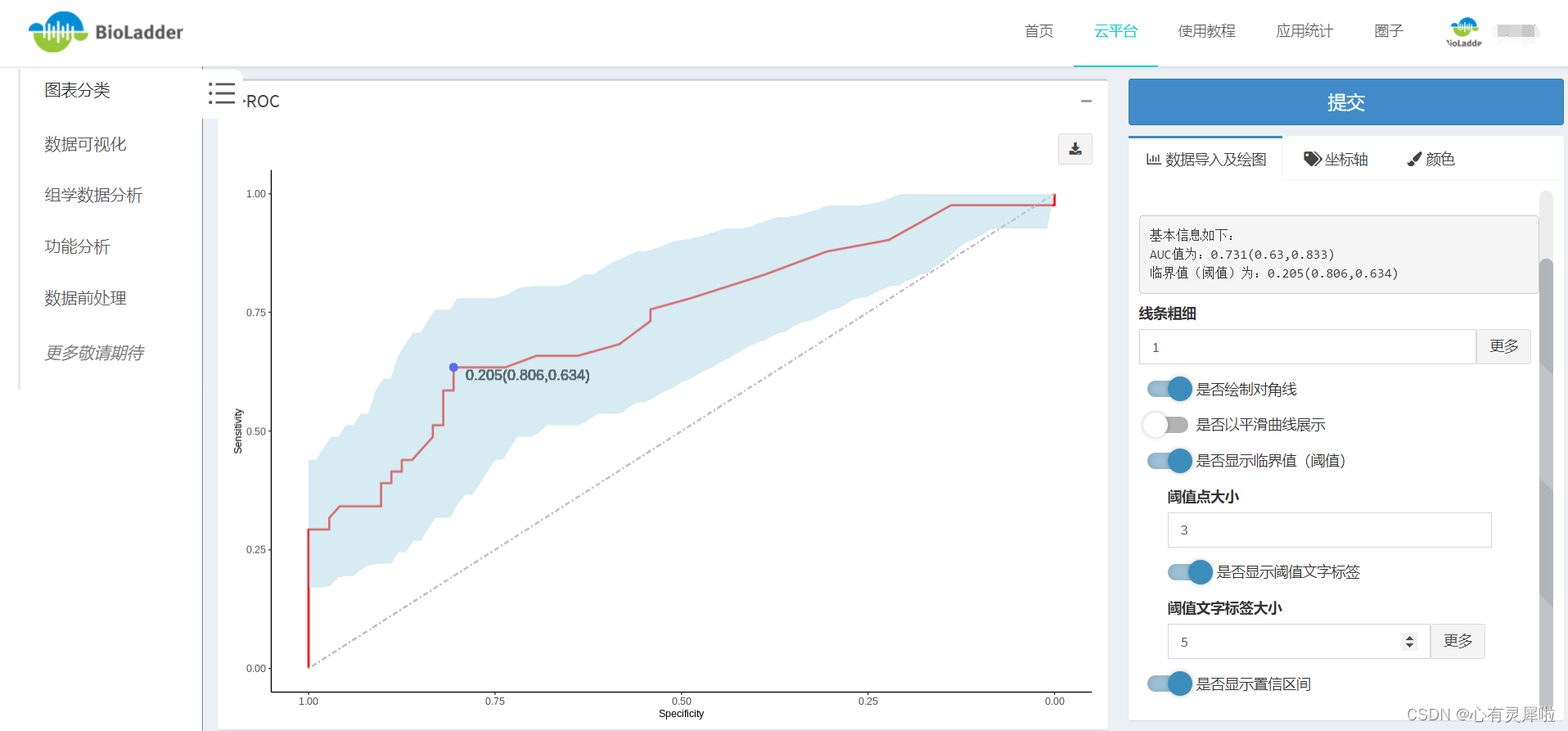
Task: Click 更多 beside 阈值文字标签大小 field
Action: click(x=1458, y=641)
